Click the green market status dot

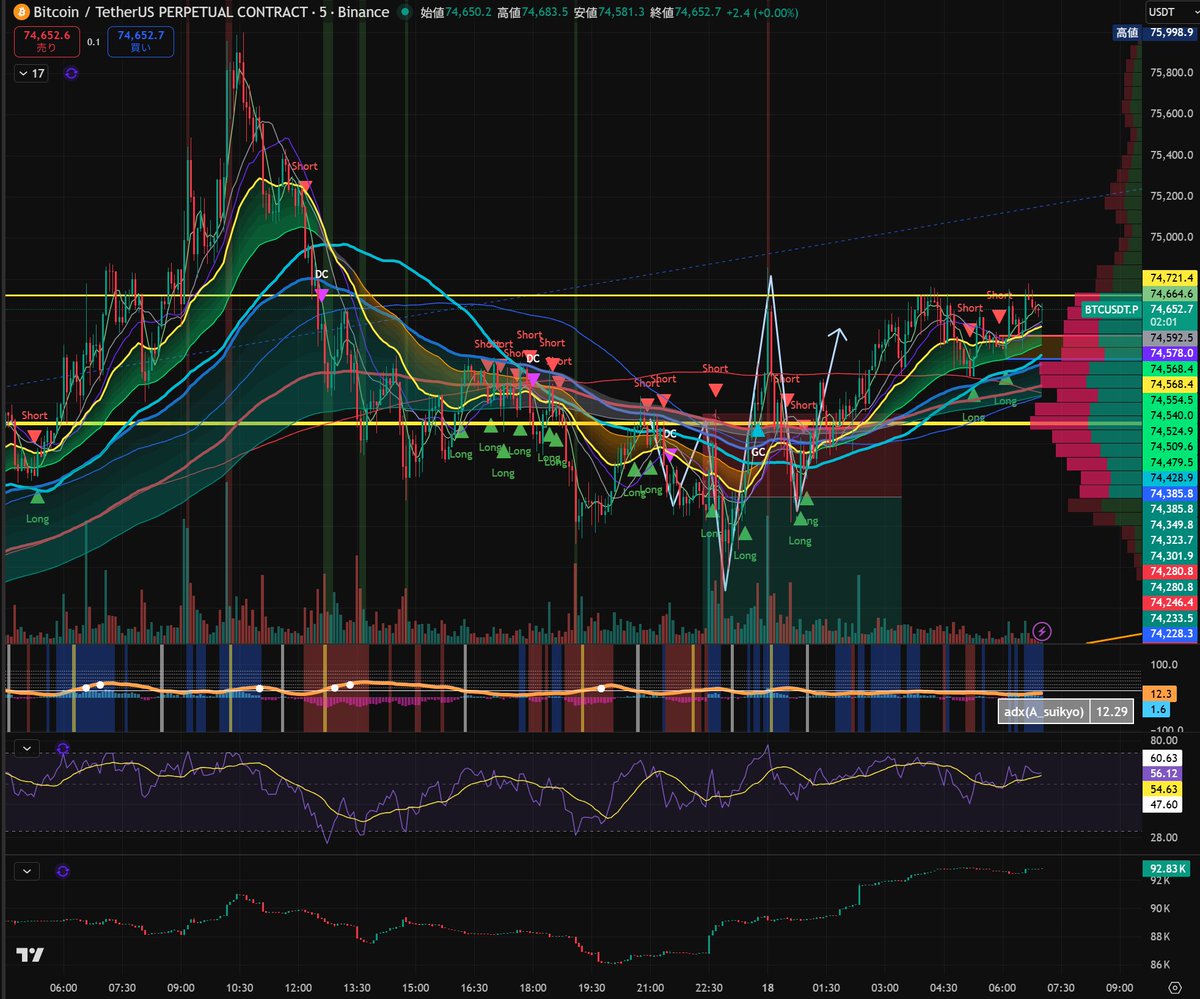(x=403, y=12)
